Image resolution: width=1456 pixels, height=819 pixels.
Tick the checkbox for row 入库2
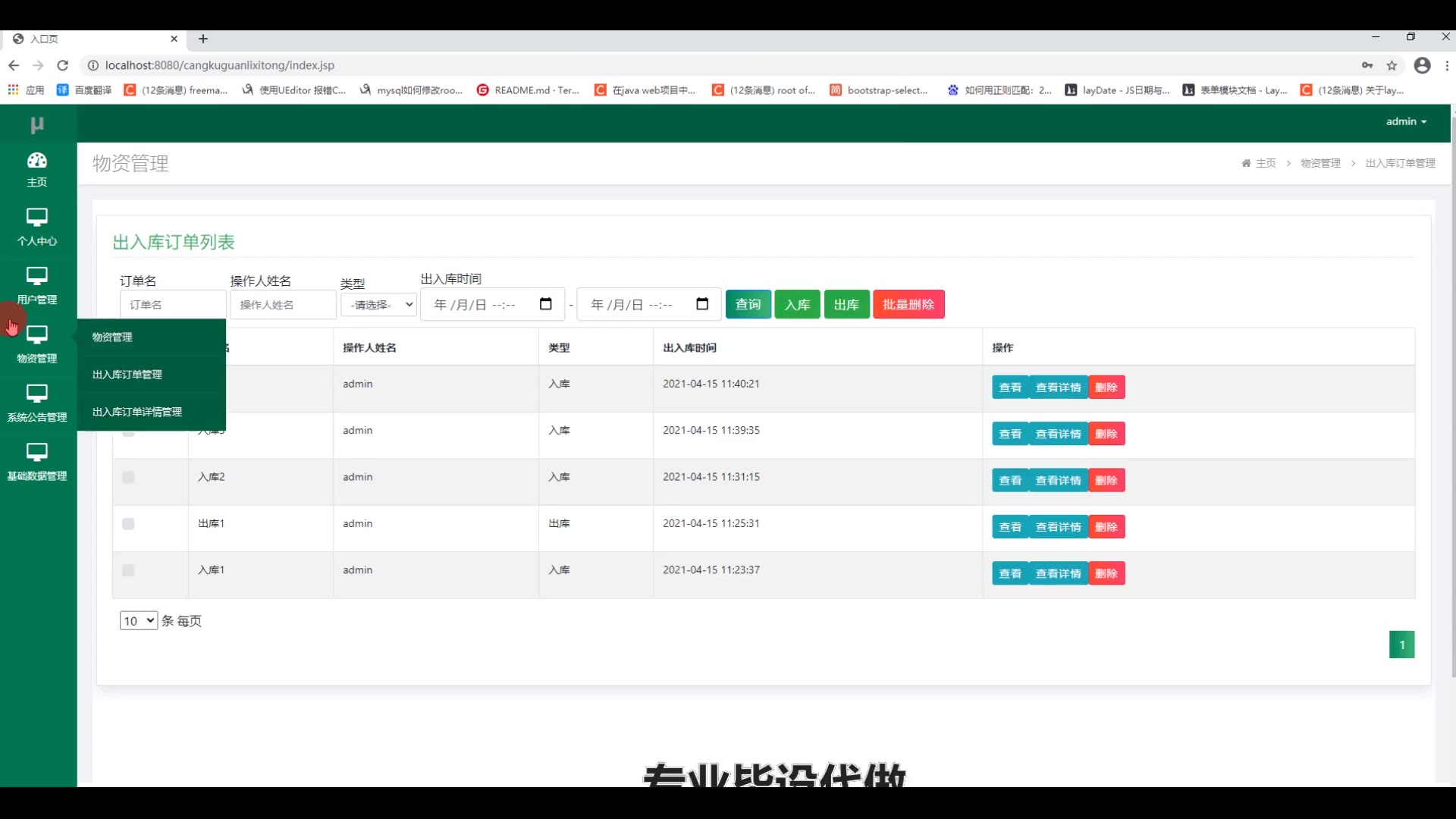point(128,478)
